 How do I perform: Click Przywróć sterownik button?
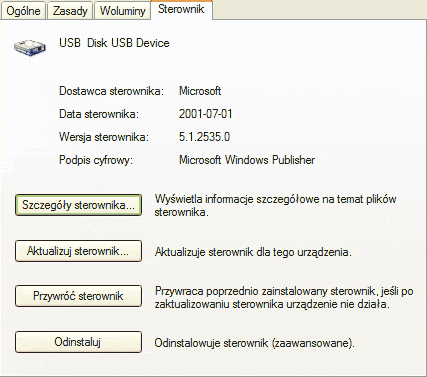pos(78,296)
